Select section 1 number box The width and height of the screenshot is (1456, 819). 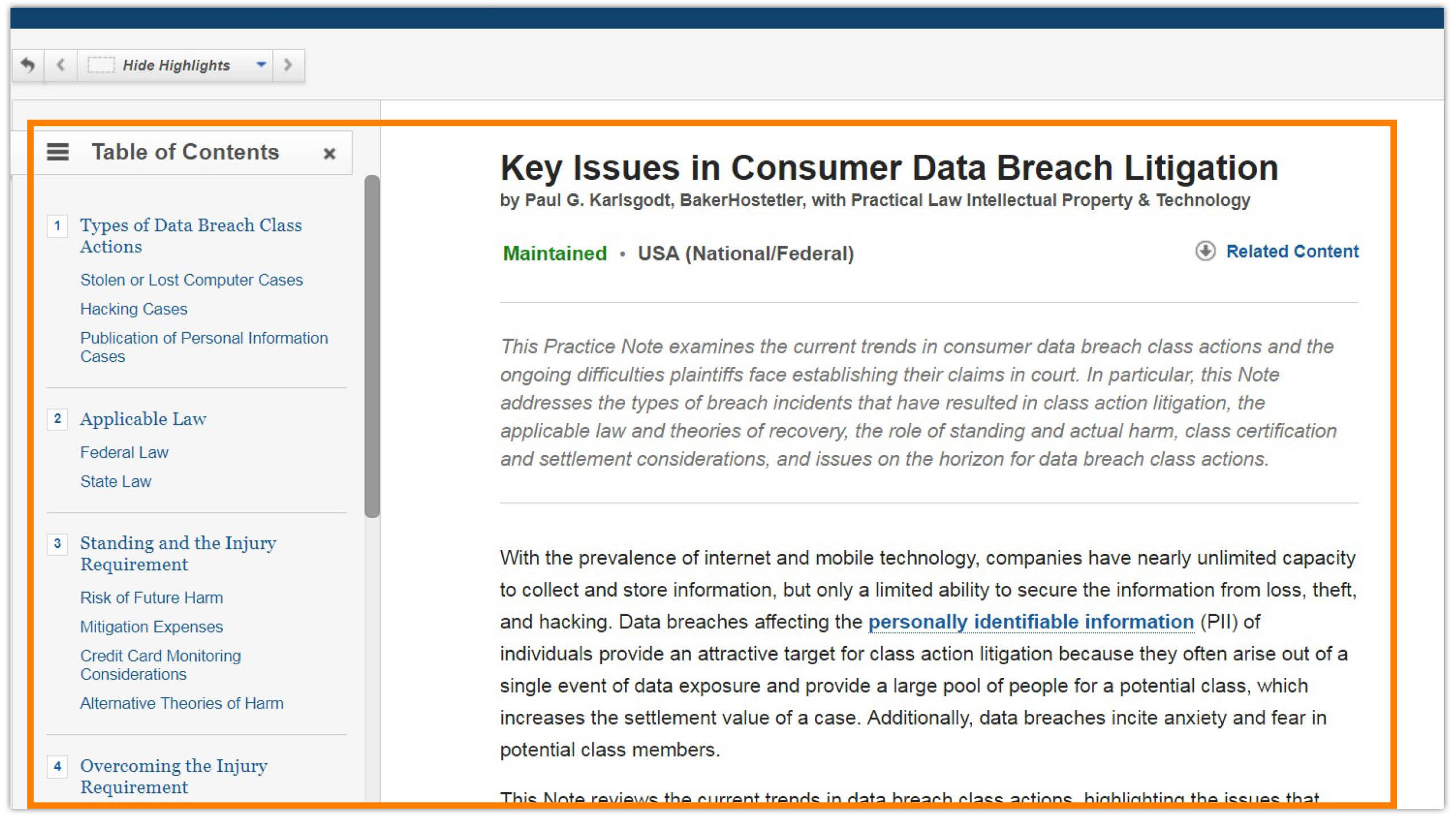click(x=57, y=226)
